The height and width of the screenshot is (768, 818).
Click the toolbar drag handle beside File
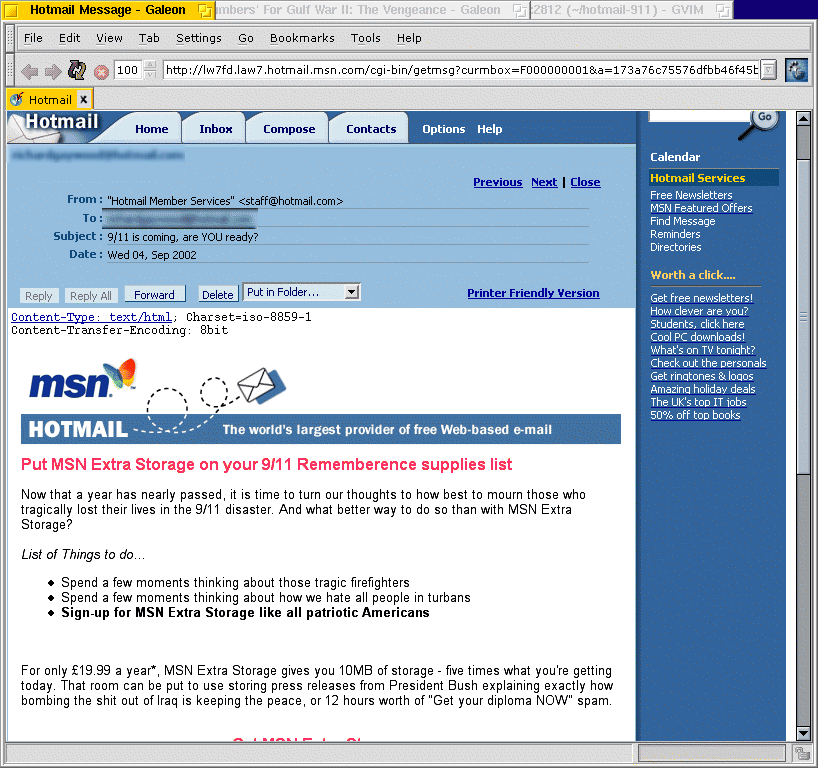point(10,39)
